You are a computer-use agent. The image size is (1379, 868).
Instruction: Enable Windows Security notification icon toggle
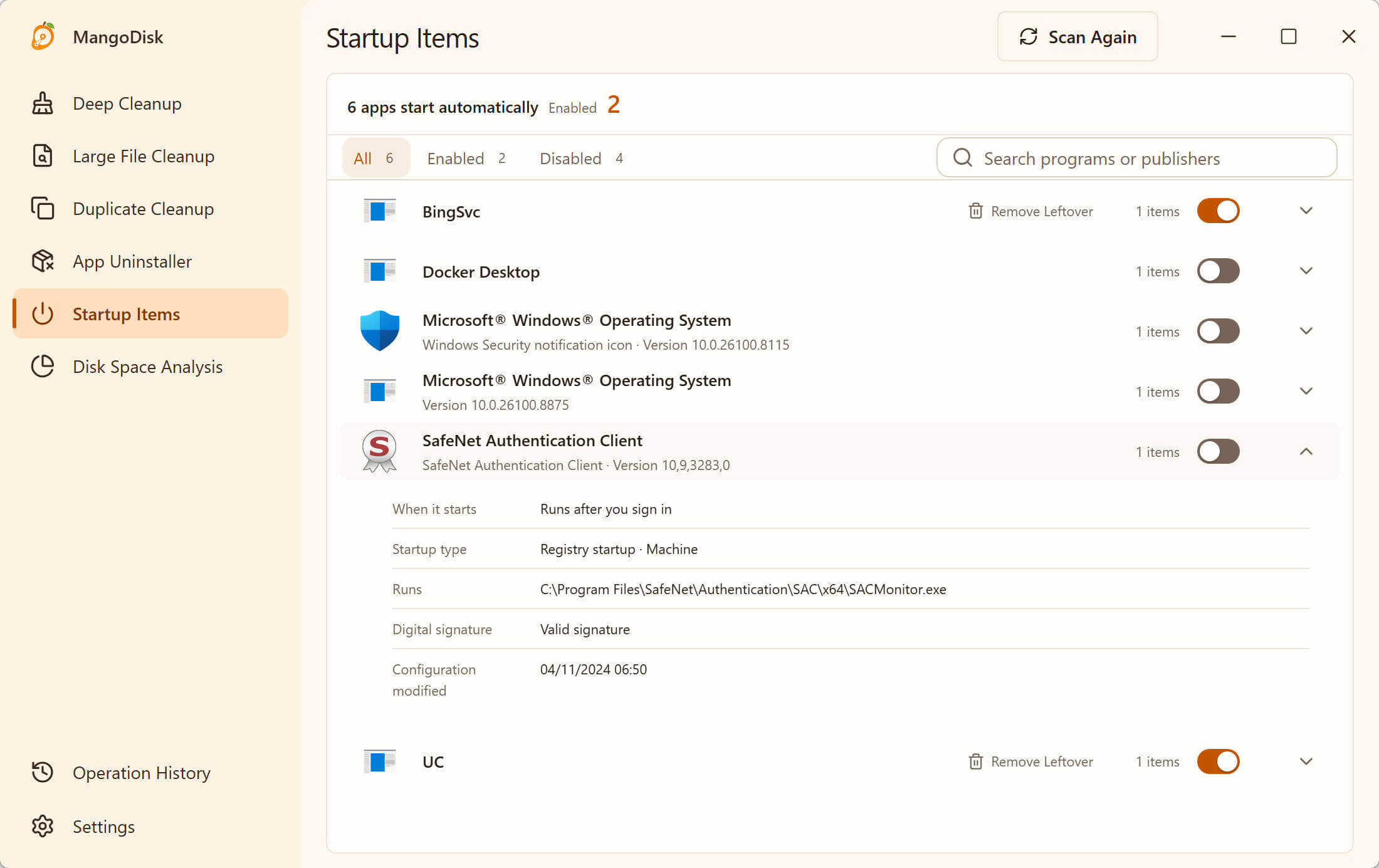[x=1218, y=332]
